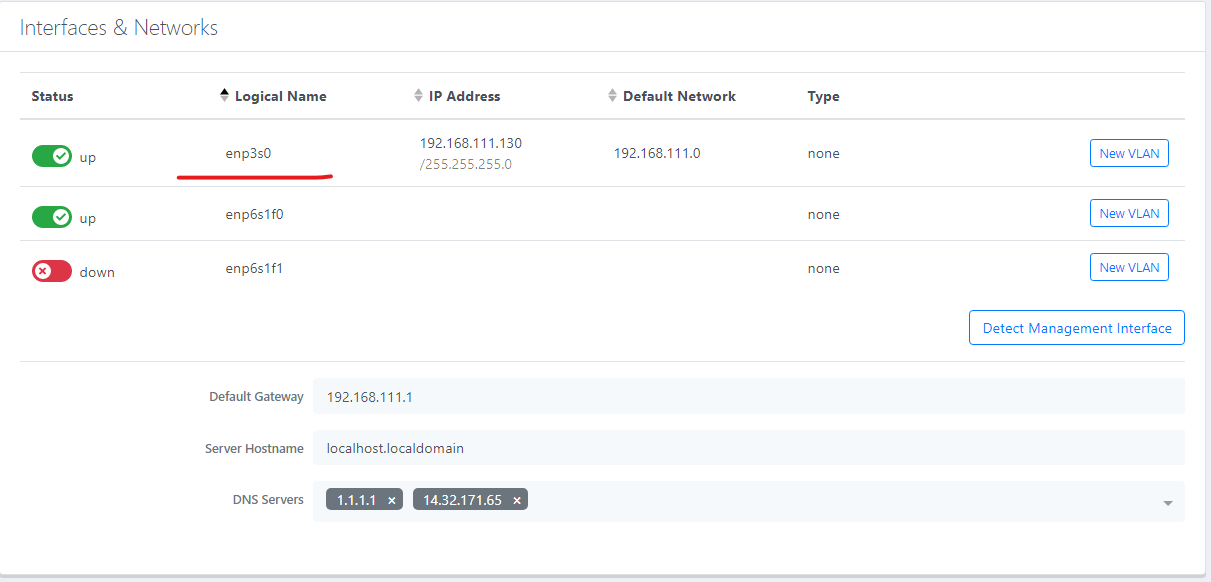The width and height of the screenshot is (1211, 582).
Task: Remove DNS server 1.1.1.1 tag
Action: point(392,500)
